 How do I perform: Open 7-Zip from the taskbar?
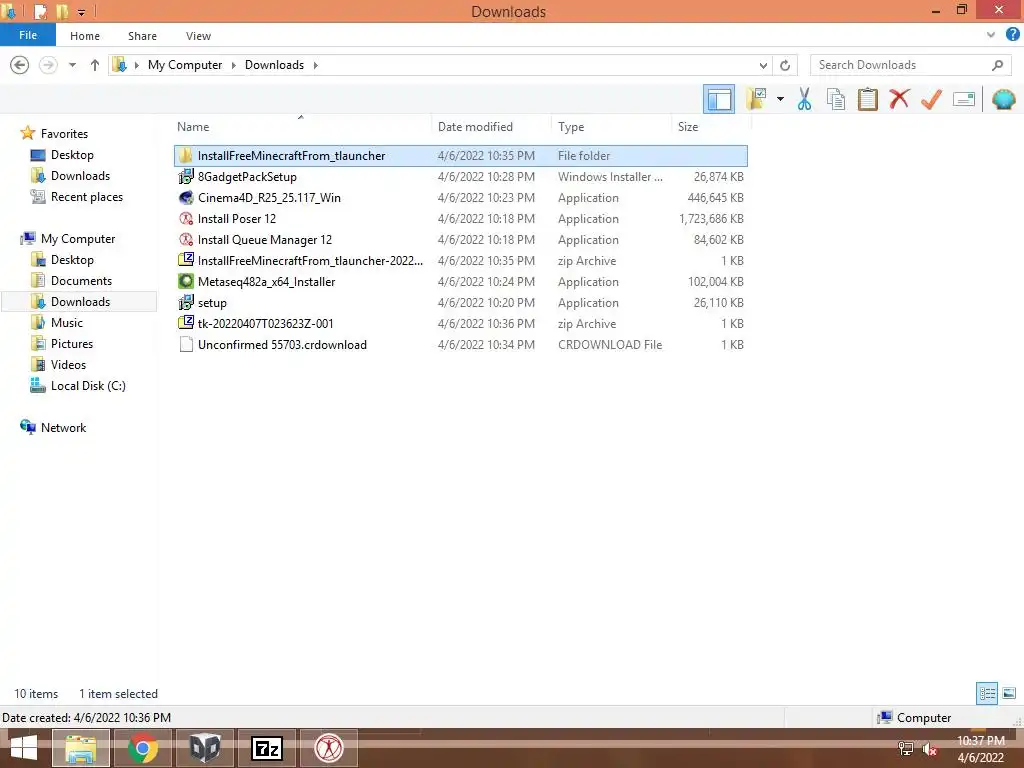click(266, 748)
